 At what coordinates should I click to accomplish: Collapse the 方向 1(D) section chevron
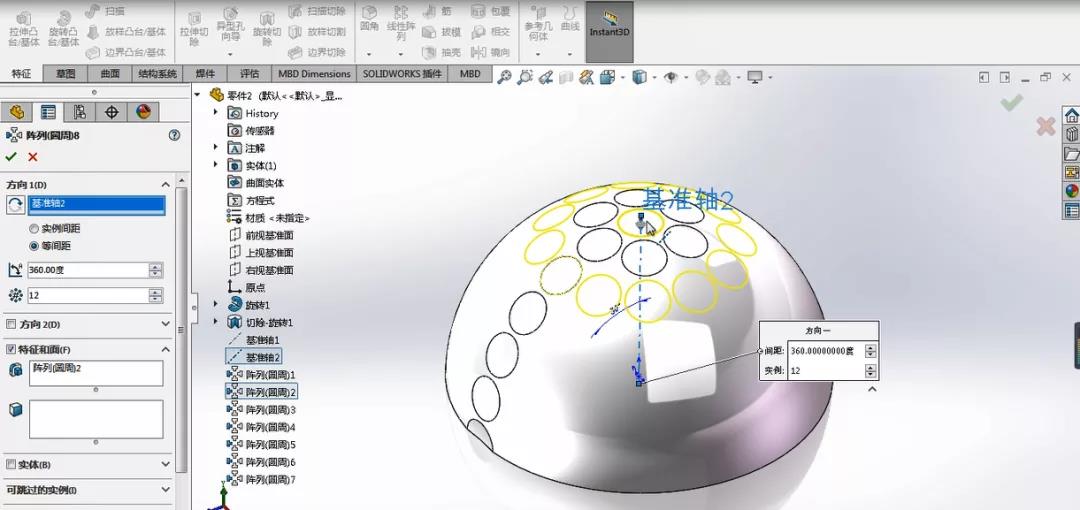(165, 185)
